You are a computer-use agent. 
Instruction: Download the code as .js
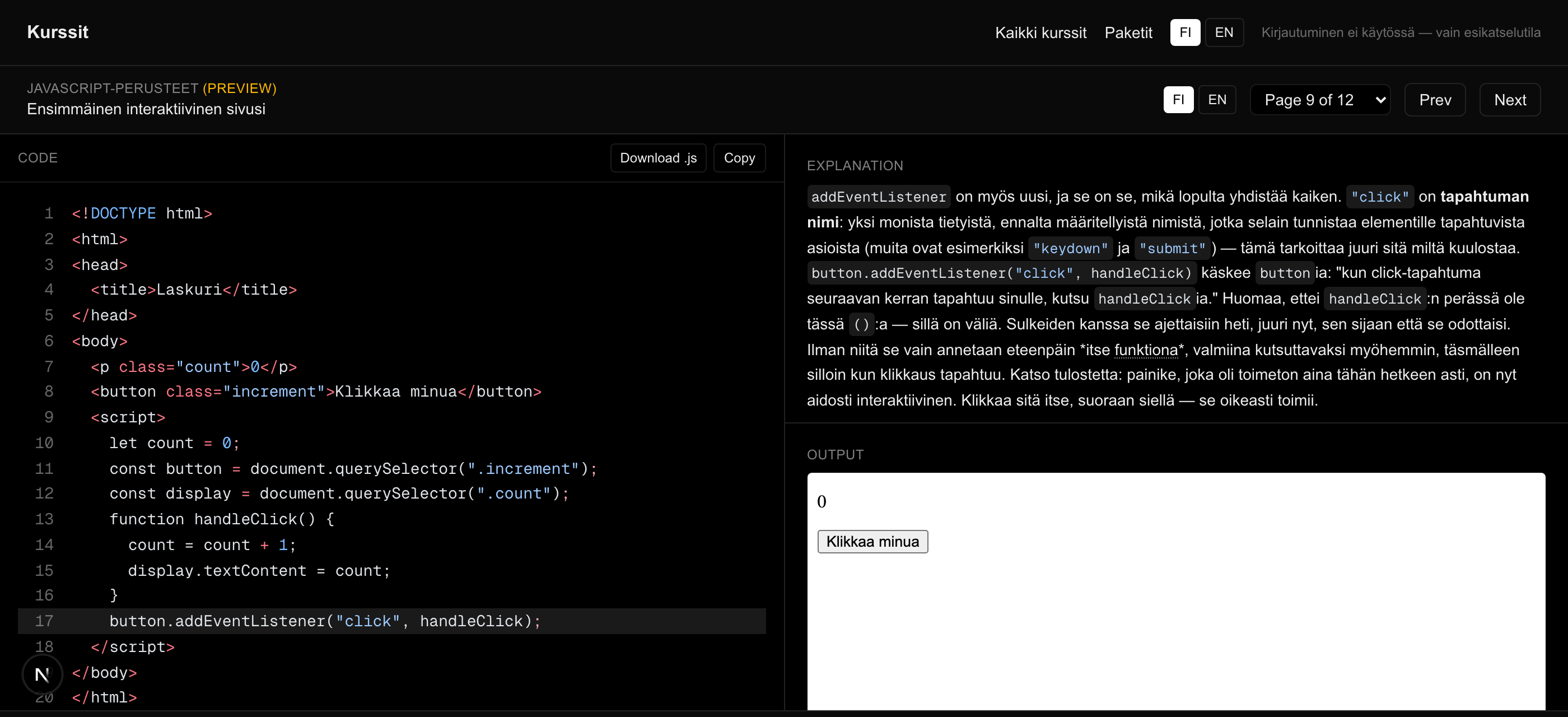pyautogui.click(x=658, y=159)
